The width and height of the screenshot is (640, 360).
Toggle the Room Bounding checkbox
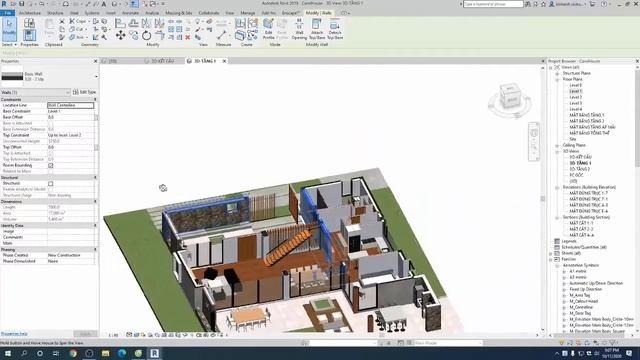(51, 165)
